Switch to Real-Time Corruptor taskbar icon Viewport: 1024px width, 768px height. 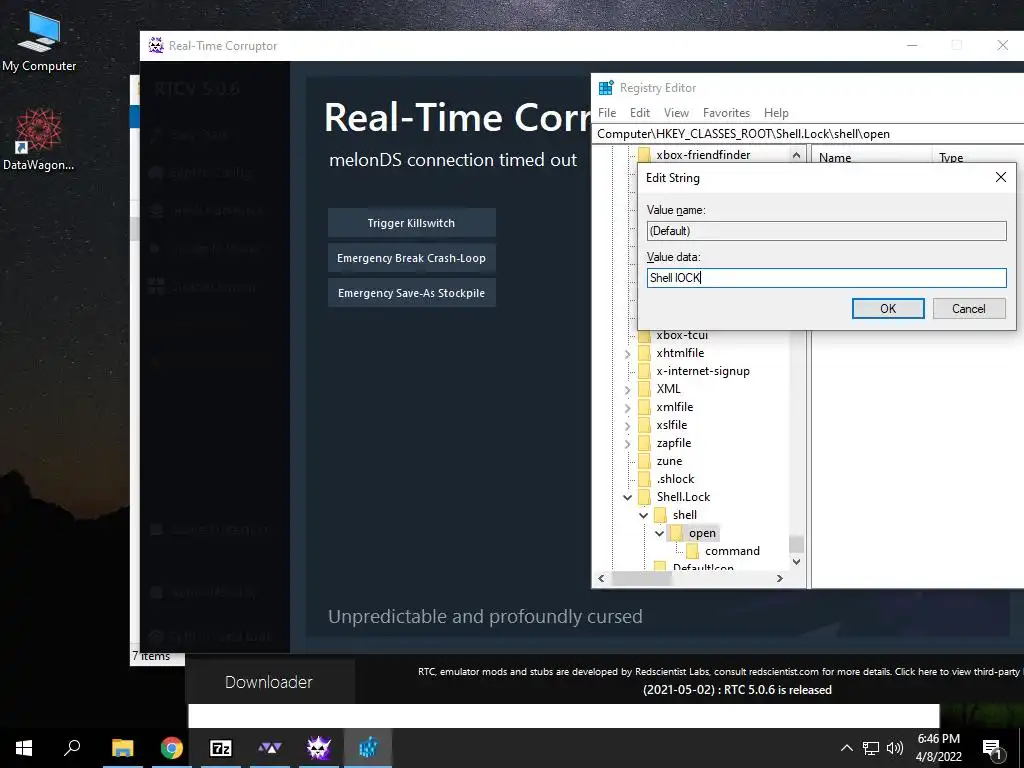[319, 748]
